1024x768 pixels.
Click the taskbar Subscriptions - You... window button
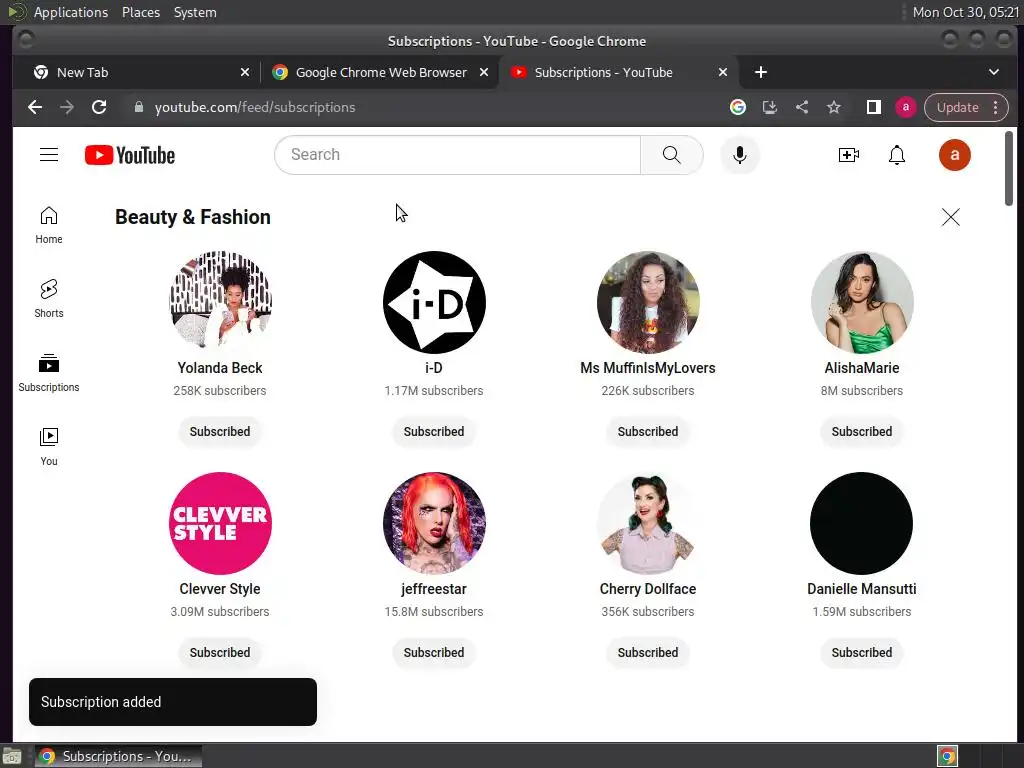[x=118, y=756]
